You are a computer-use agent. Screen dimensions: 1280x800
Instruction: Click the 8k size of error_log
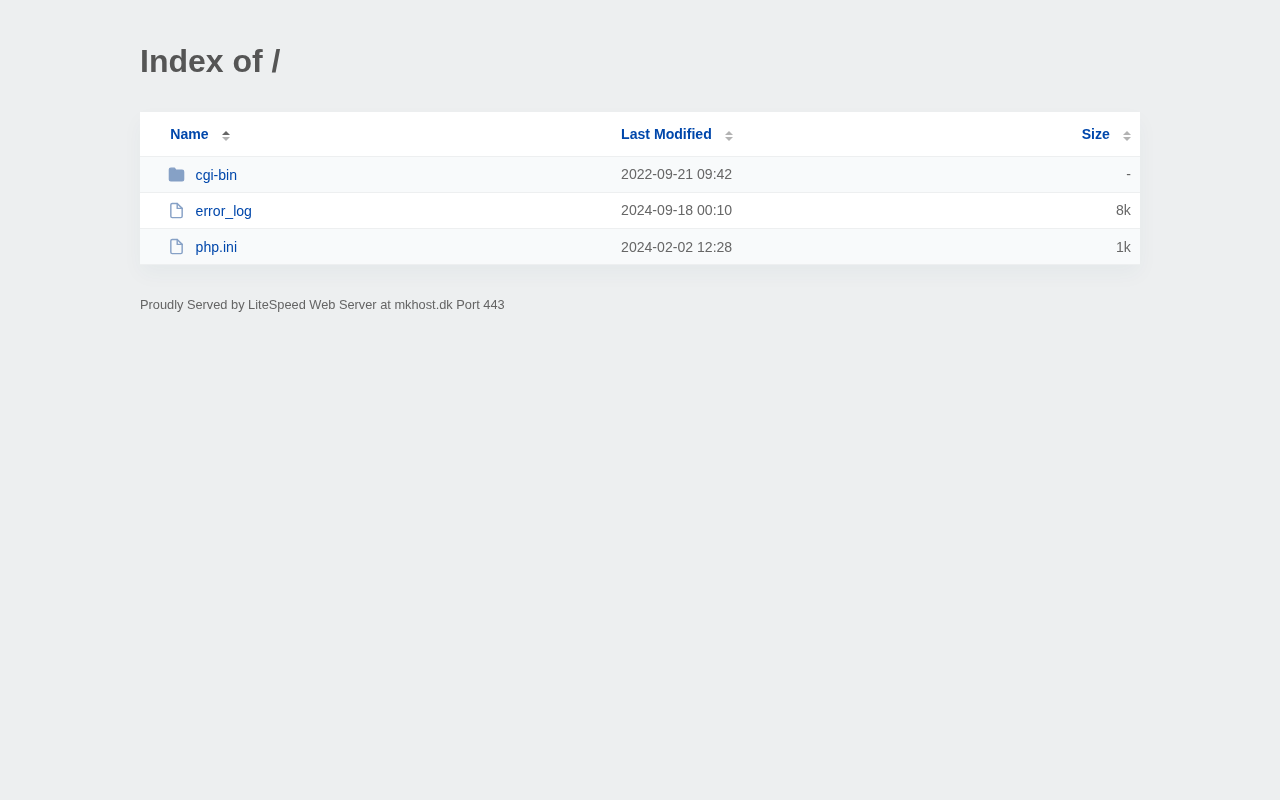pyautogui.click(x=1123, y=210)
